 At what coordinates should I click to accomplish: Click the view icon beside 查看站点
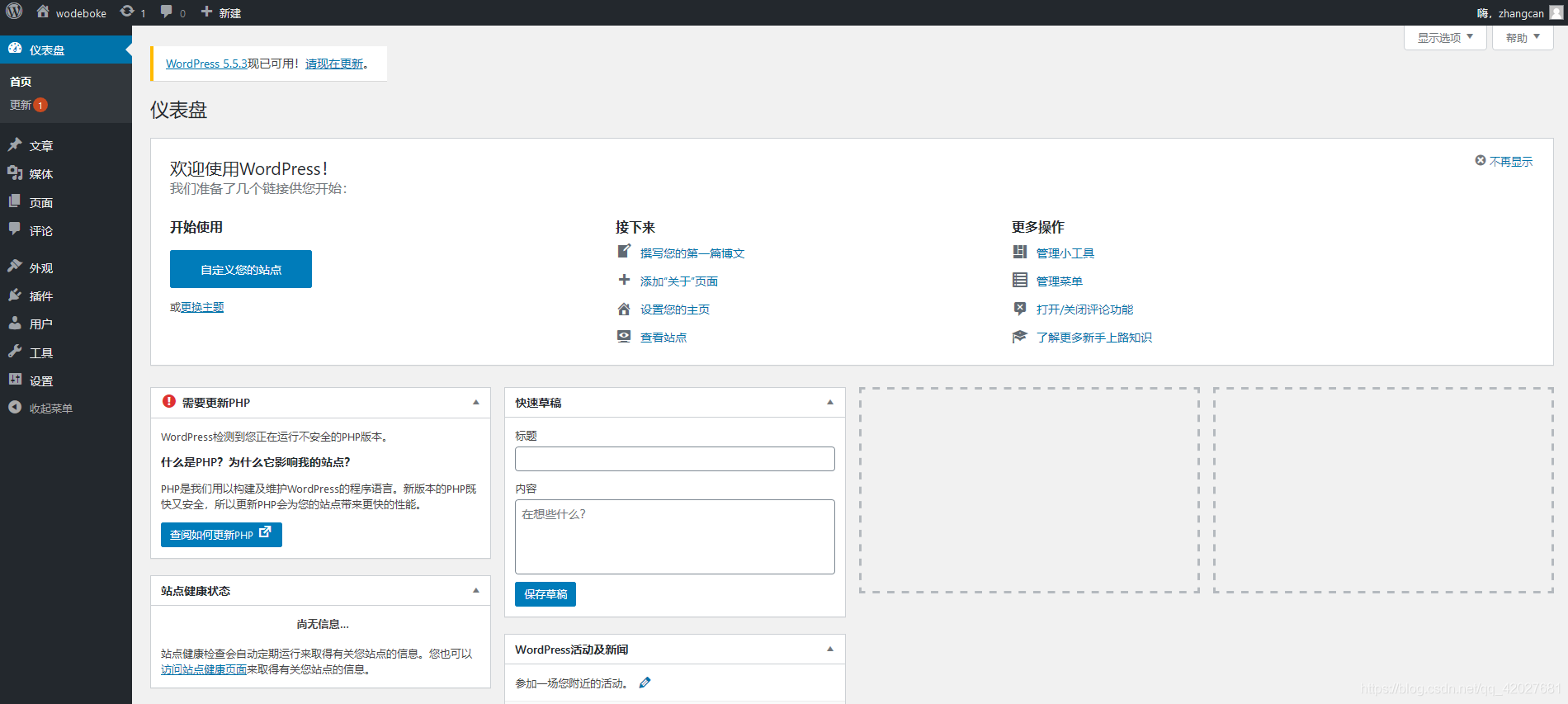click(624, 337)
